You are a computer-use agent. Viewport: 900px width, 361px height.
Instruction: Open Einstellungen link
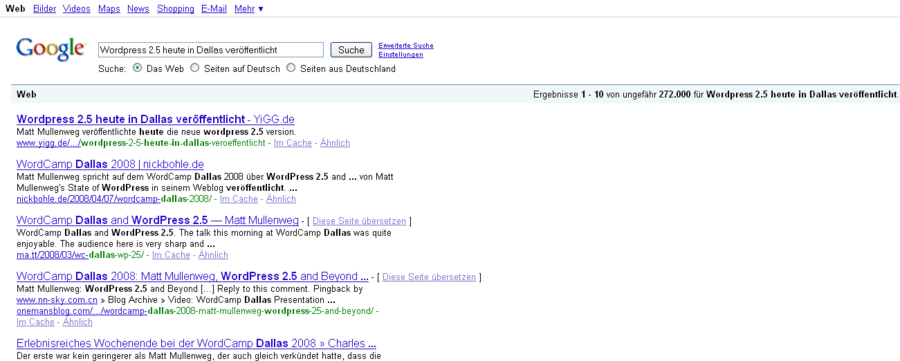(x=401, y=55)
